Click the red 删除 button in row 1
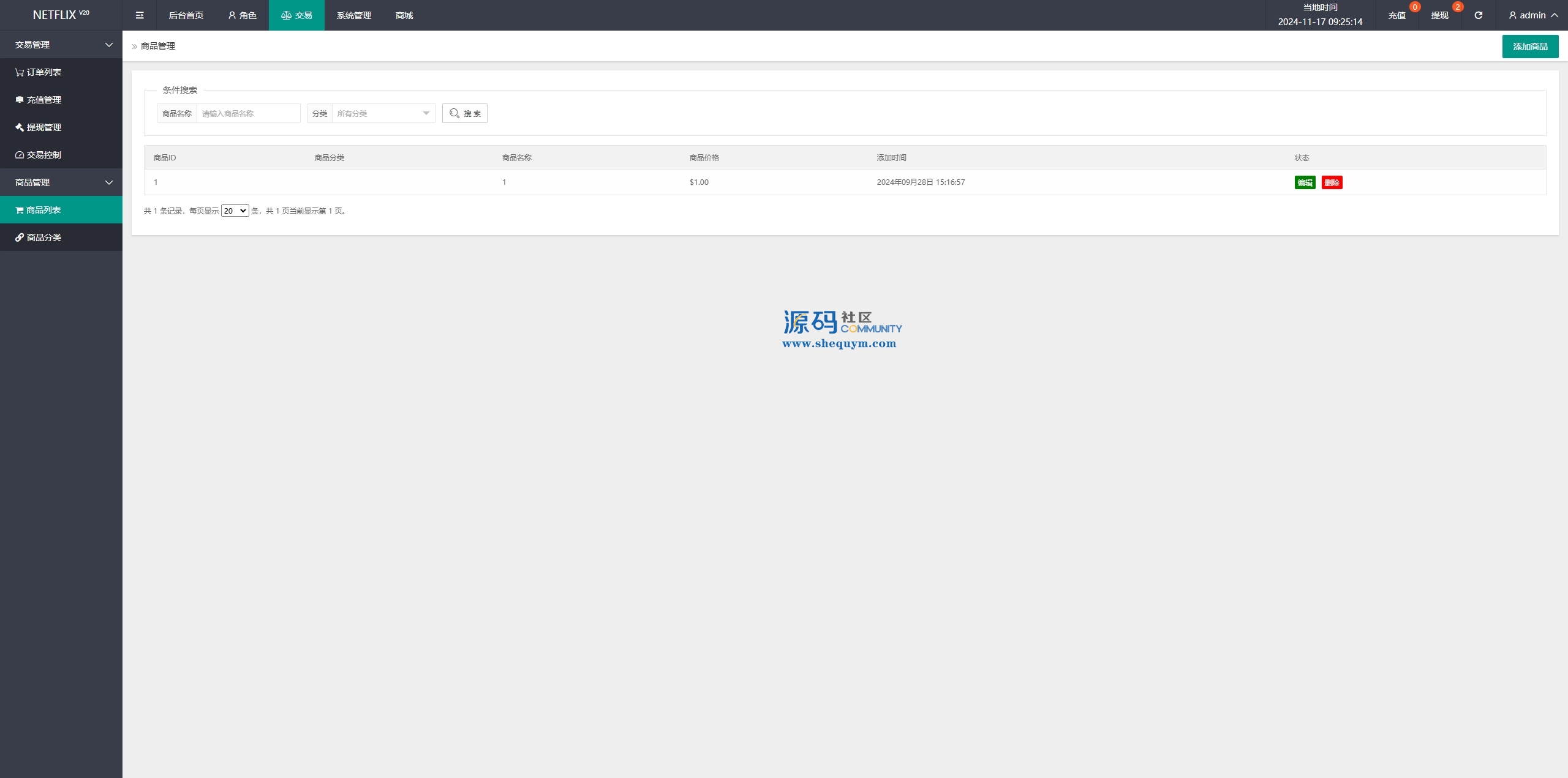Screen dimensions: 1568x778 tap(1332, 182)
